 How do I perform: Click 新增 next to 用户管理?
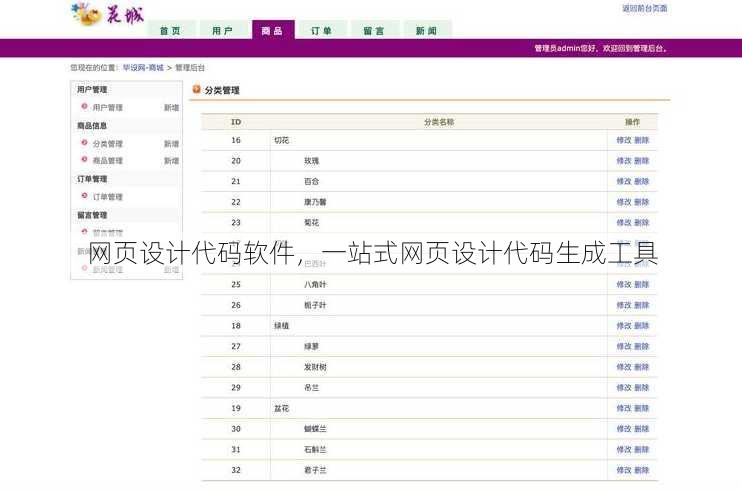pyautogui.click(x=171, y=107)
